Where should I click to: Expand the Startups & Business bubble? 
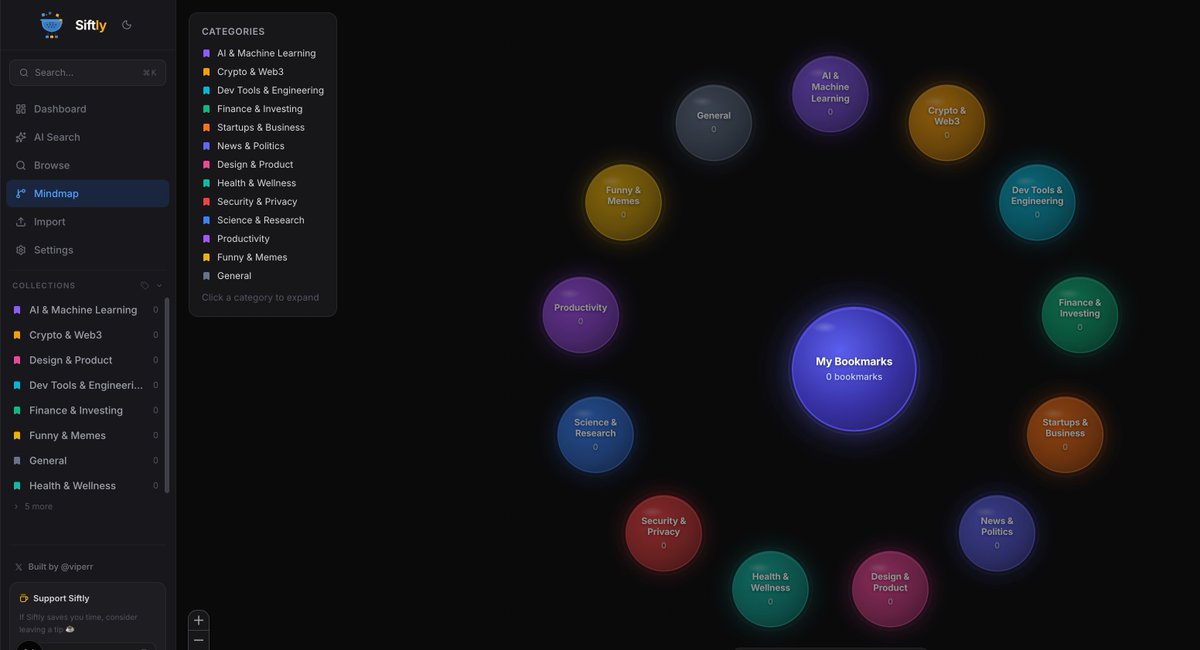[x=1065, y=434]
